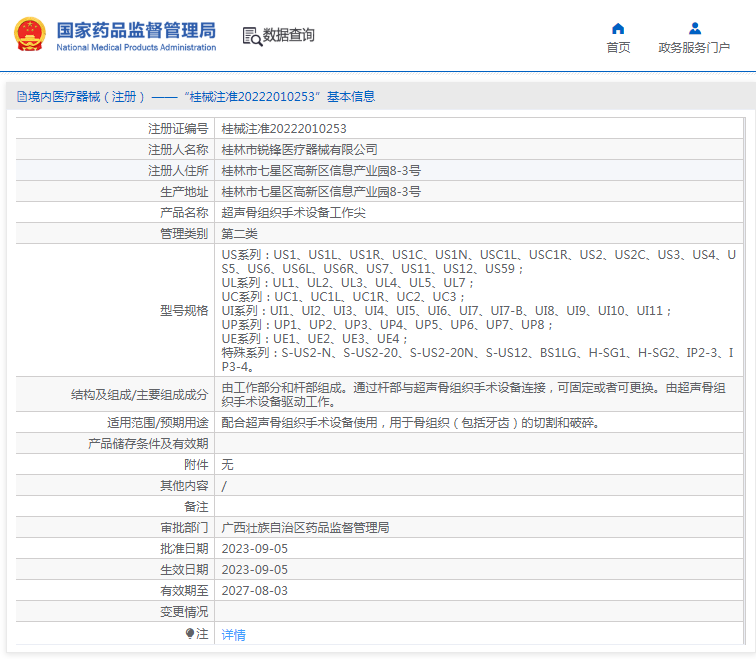This screenshot has width=756, height=659.
Task: Open the 详情 link in the 注 row
Action: coord(233,634)
